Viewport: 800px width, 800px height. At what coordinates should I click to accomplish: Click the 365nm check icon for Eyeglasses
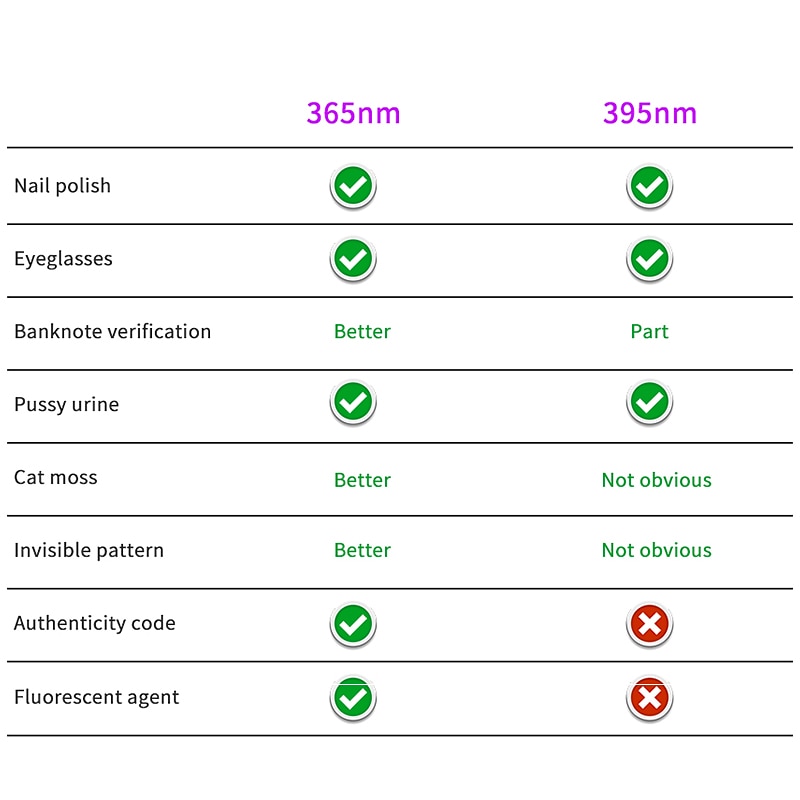click(353, 259)
